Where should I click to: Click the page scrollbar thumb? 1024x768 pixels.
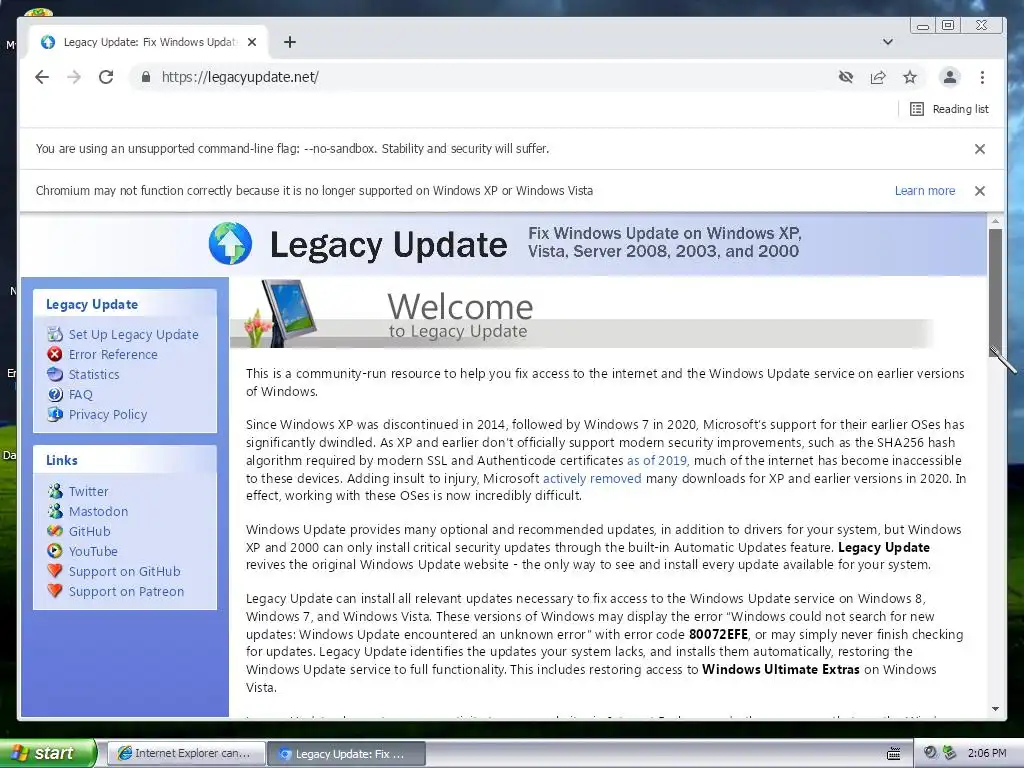click(995, 291)
